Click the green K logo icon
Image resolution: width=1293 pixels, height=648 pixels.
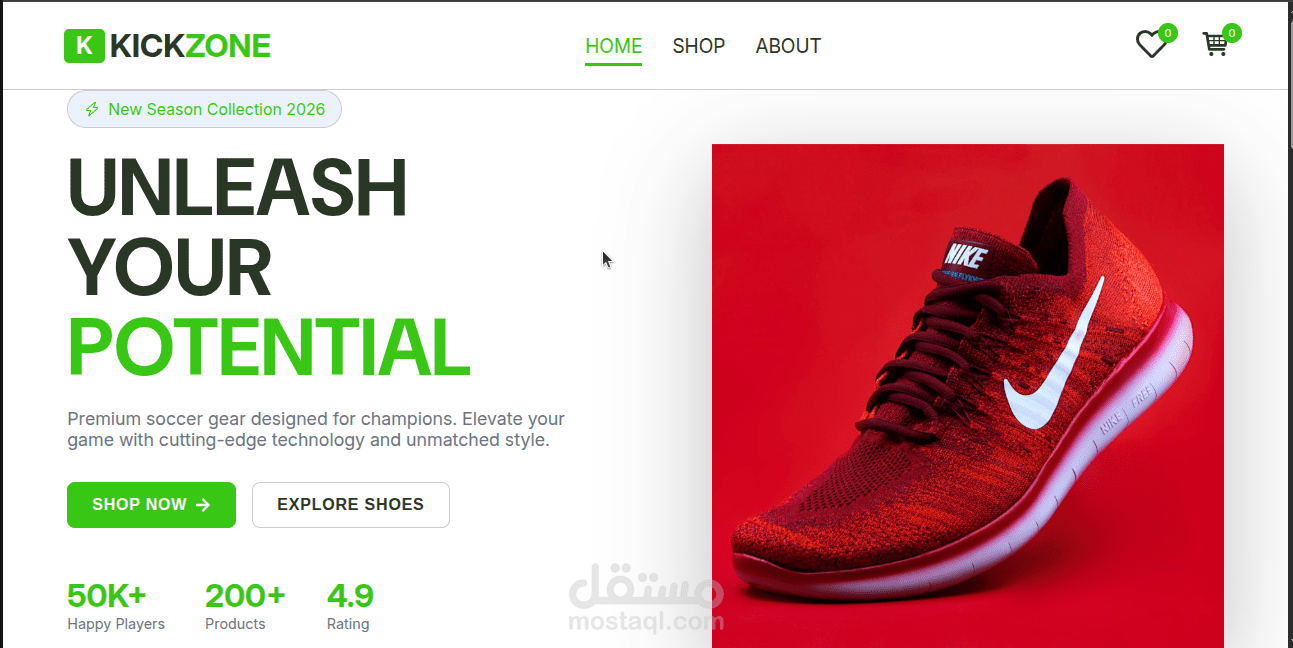[84, 46]
